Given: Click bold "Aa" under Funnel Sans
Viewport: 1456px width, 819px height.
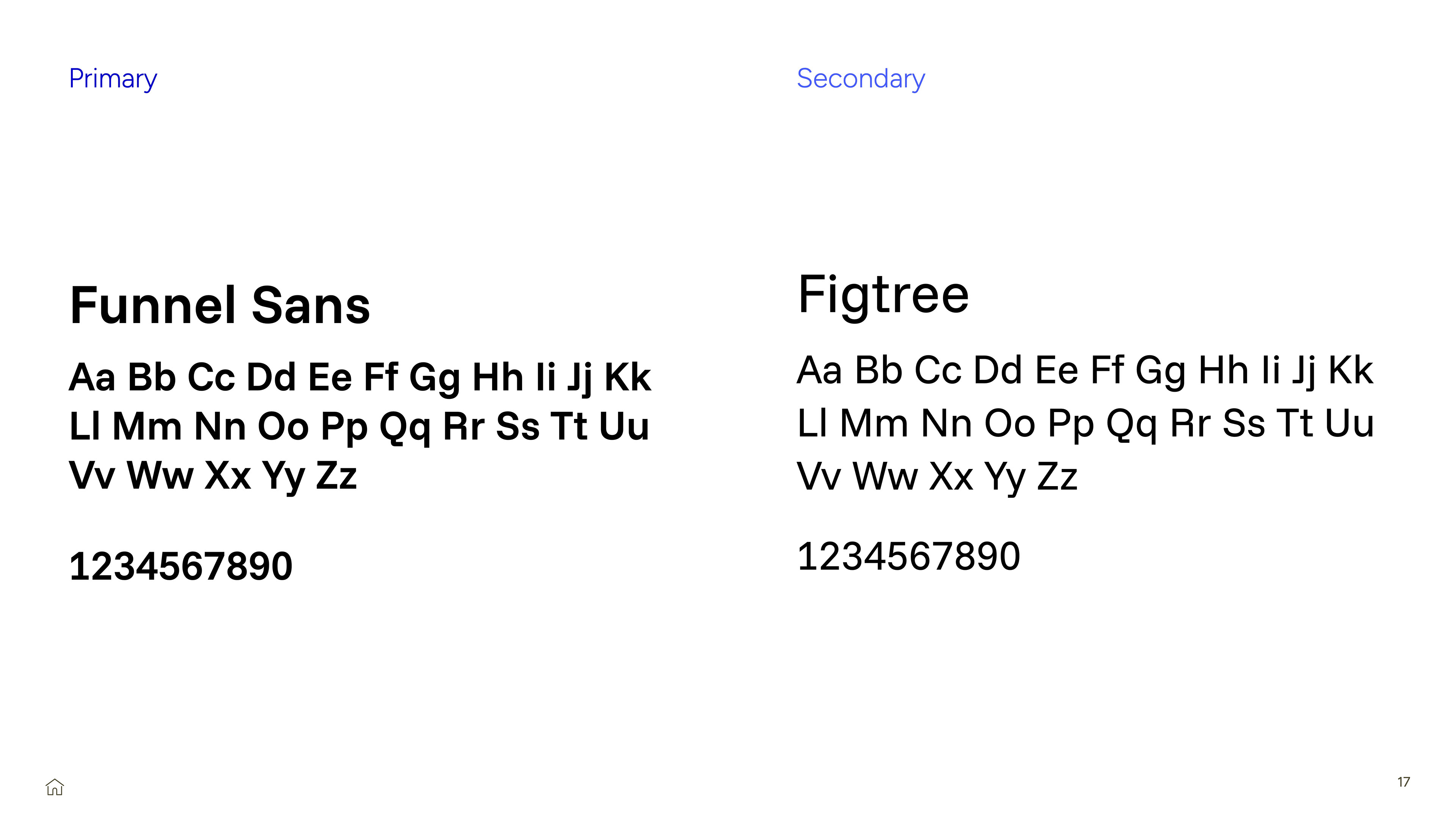Looking at the screenshot, I should [92, 378].
